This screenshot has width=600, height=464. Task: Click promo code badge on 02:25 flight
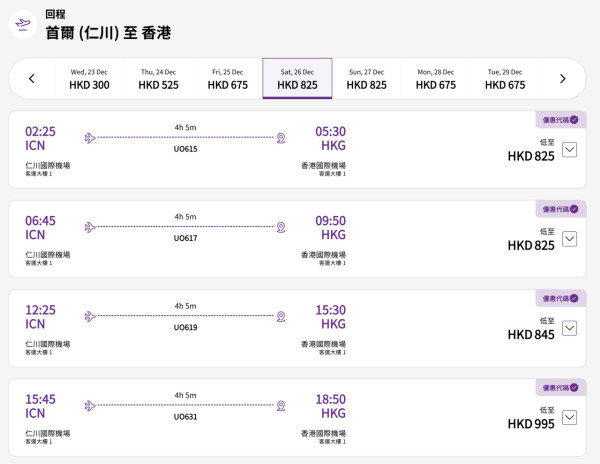click(x=561, y=120)
